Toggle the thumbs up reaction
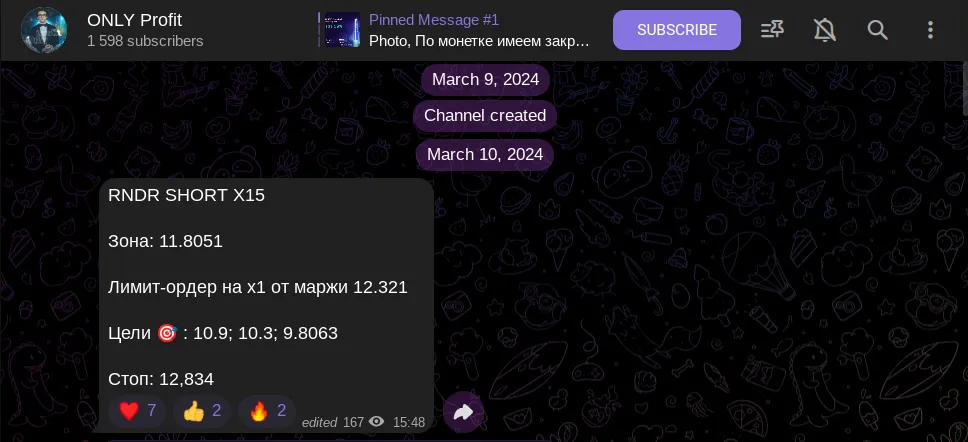 pos(202,411)
